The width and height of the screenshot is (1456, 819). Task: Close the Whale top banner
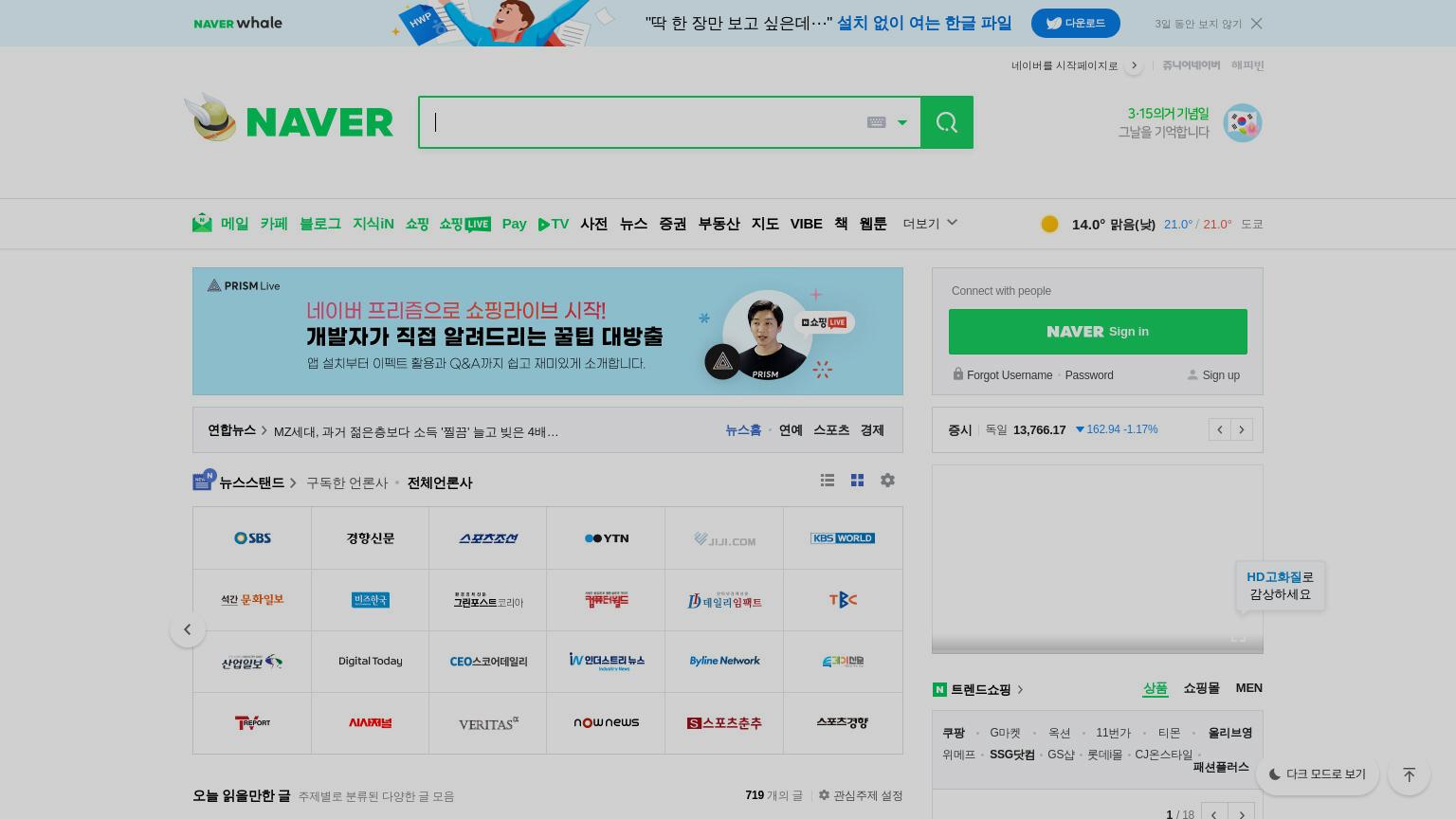pyautogui.click(x=1256, y=24)
